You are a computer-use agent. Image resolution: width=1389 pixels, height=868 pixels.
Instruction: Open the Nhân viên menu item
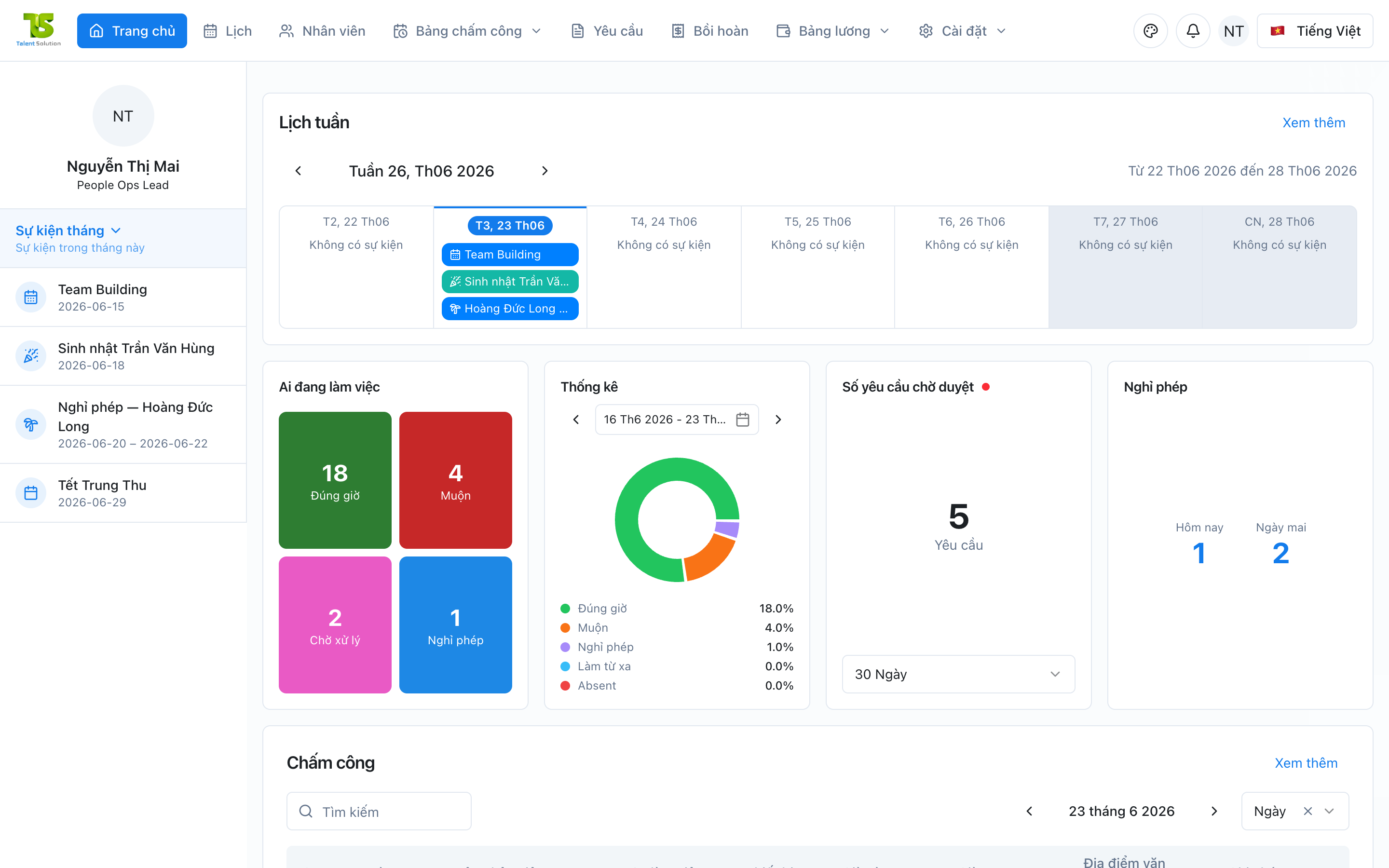coord(322,31)
